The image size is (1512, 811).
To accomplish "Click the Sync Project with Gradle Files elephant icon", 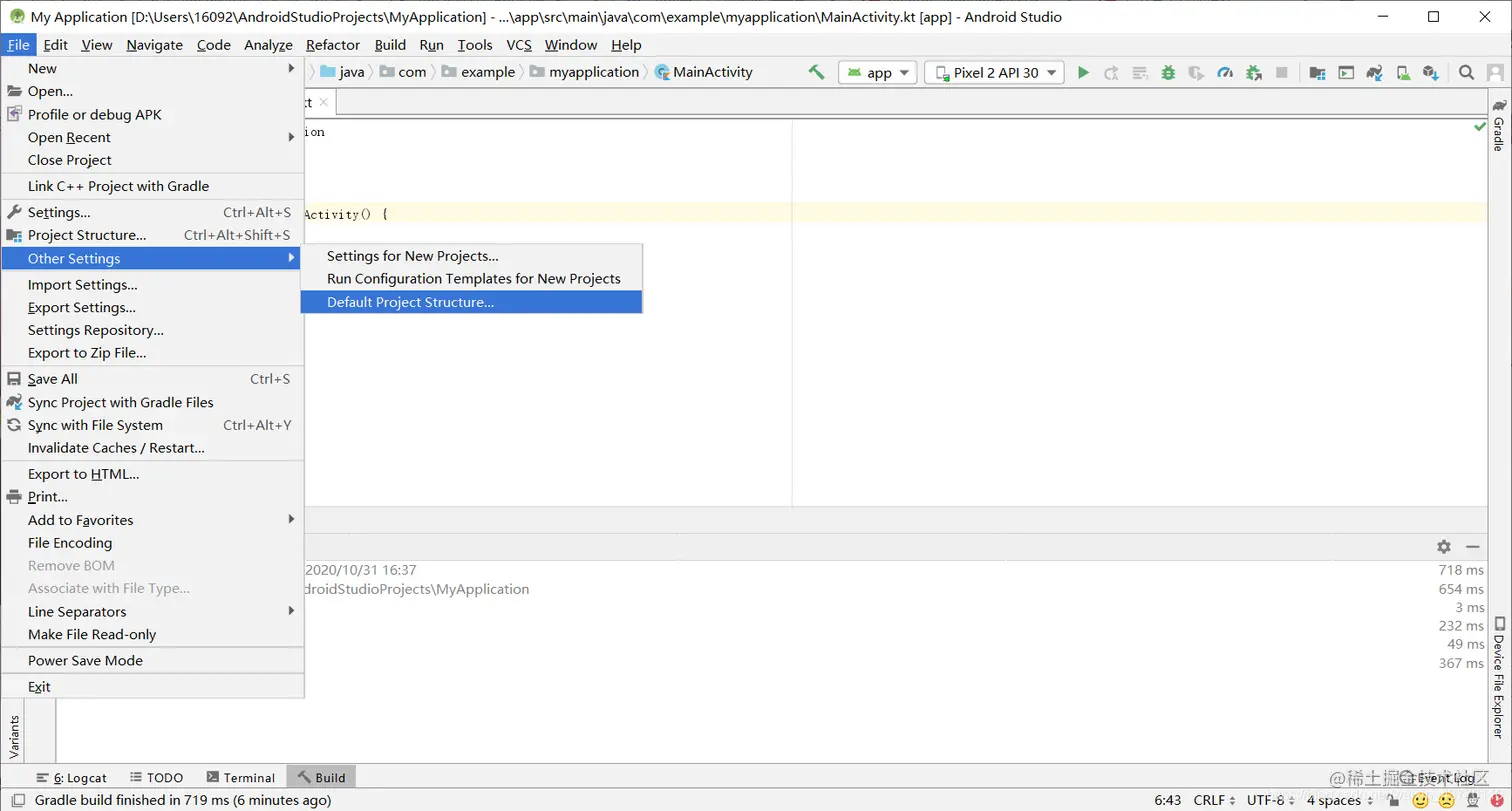I will tap(1375, 72).
